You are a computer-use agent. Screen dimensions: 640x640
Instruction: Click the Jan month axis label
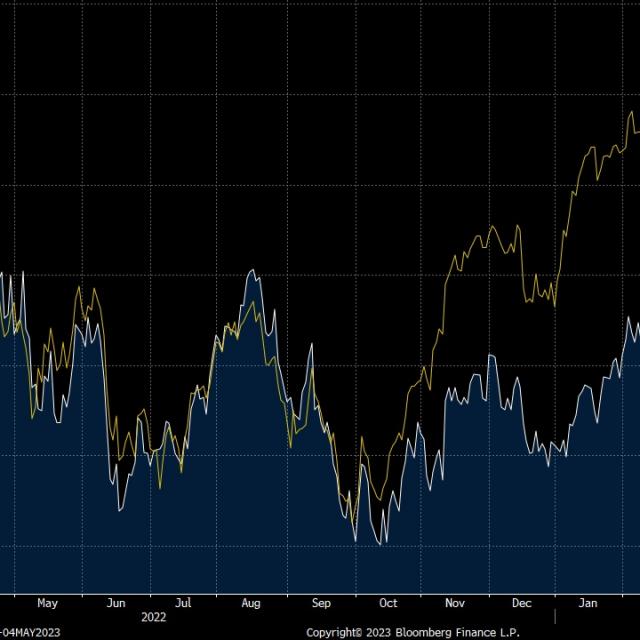(x=589, y=603)
